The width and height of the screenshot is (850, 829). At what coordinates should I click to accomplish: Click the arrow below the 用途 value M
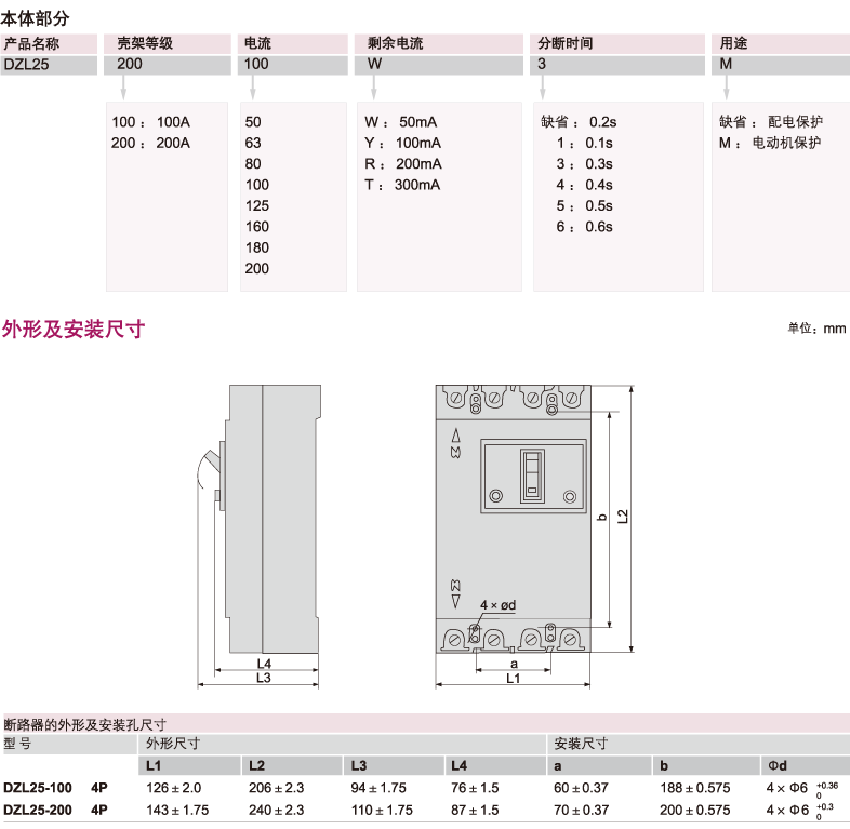727,88
